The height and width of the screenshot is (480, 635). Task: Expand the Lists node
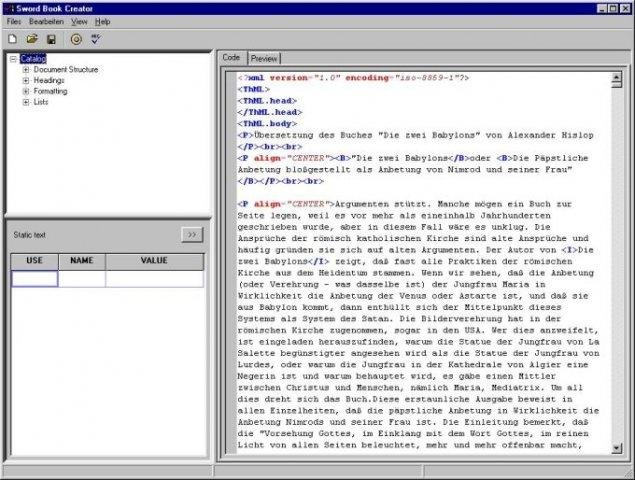[x=26, y=102]
